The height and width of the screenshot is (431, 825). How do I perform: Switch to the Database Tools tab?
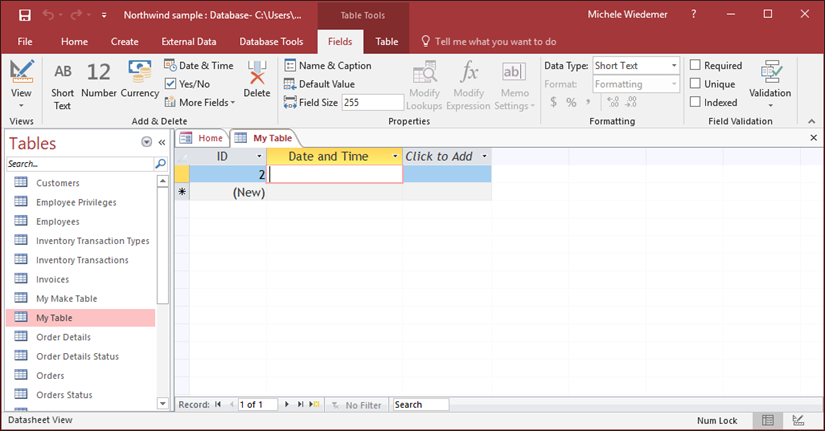[x=271, y=42]
